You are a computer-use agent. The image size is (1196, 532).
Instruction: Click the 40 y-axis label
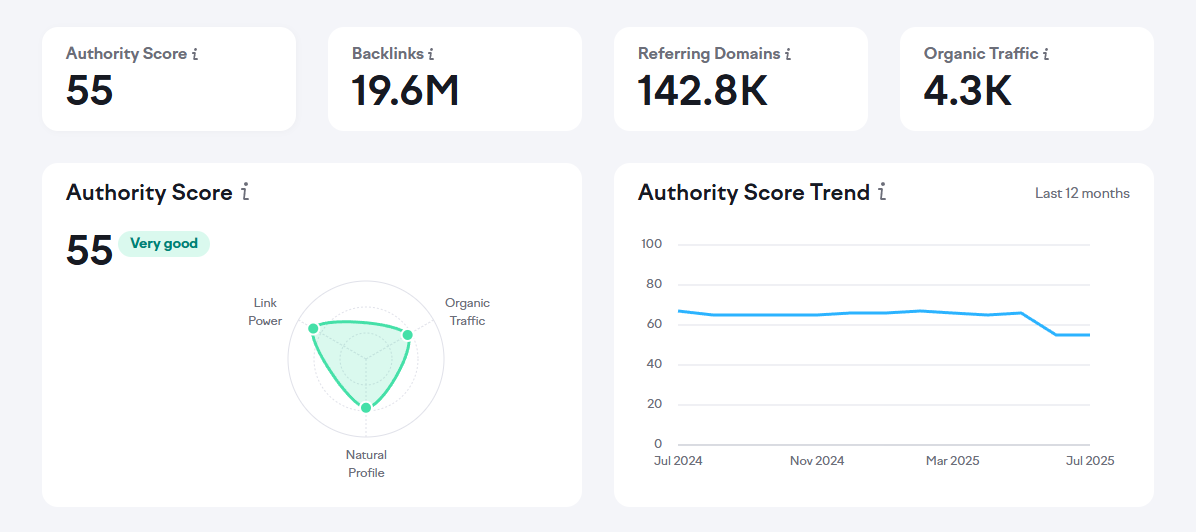click(x=654, y=365)
